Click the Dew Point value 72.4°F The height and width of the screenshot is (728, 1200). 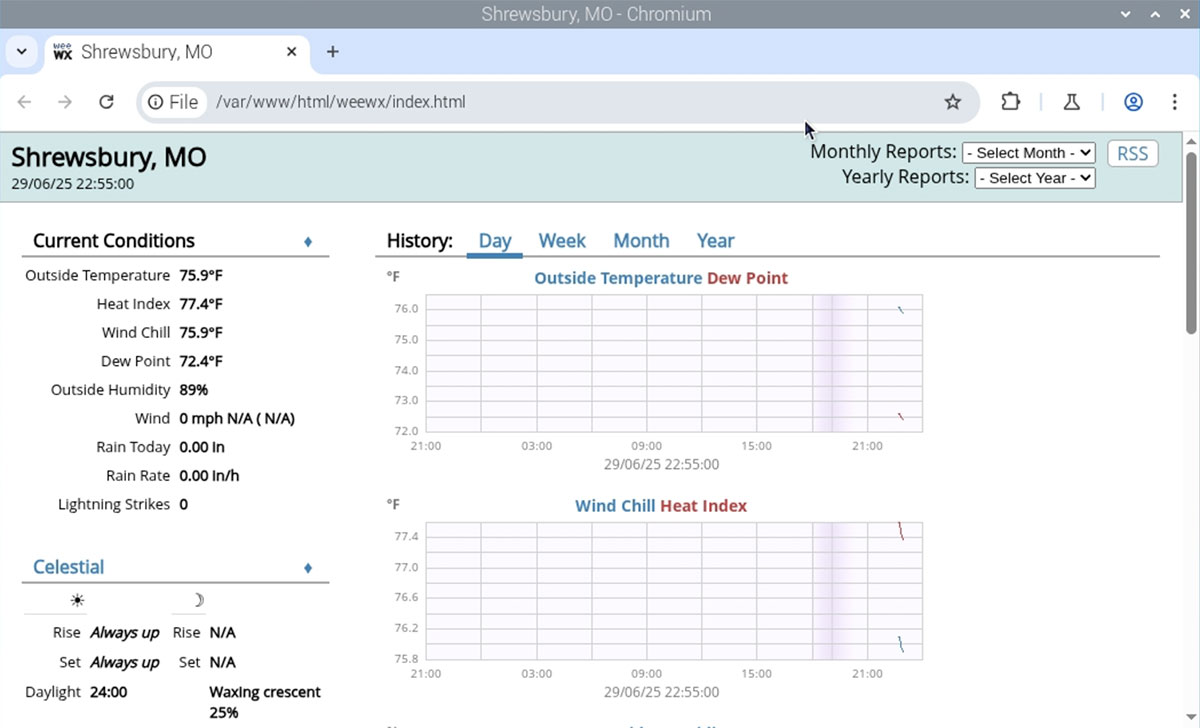pyautogui.click(x=201, y=361)
